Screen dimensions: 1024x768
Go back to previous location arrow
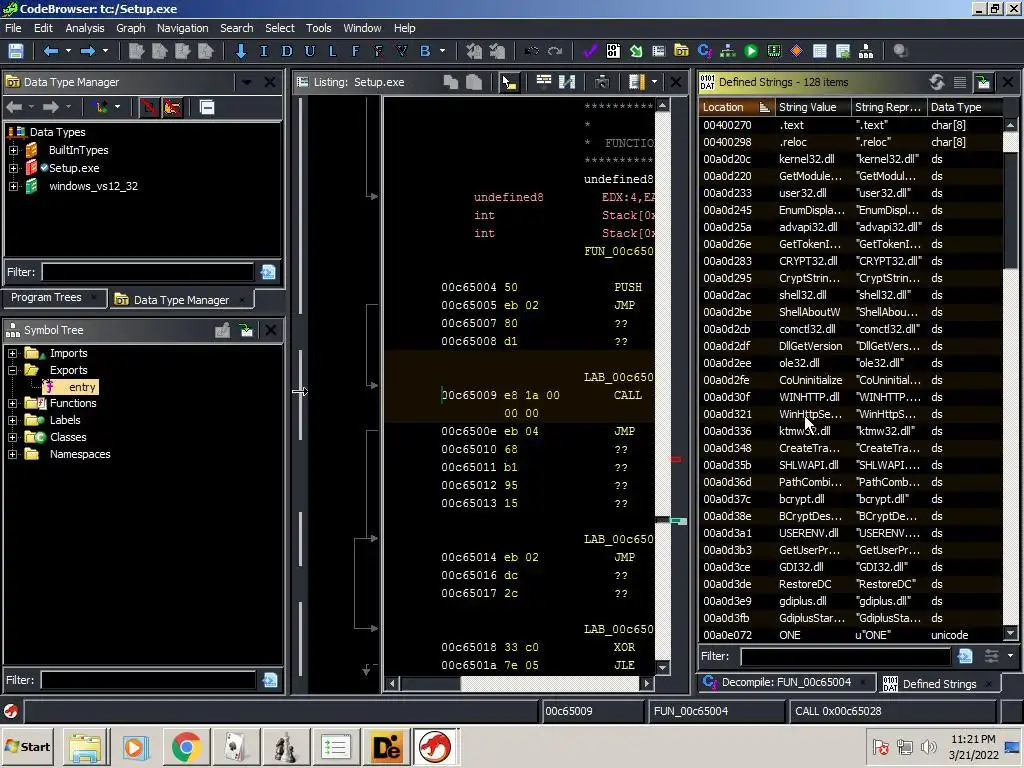(51, 51)
